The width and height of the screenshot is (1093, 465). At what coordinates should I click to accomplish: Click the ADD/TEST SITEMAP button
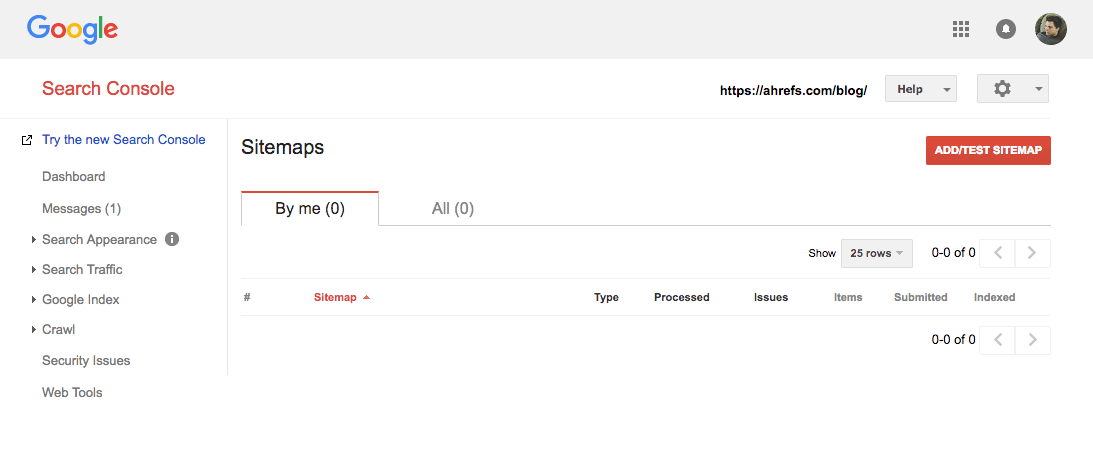(x=988, y=150)
